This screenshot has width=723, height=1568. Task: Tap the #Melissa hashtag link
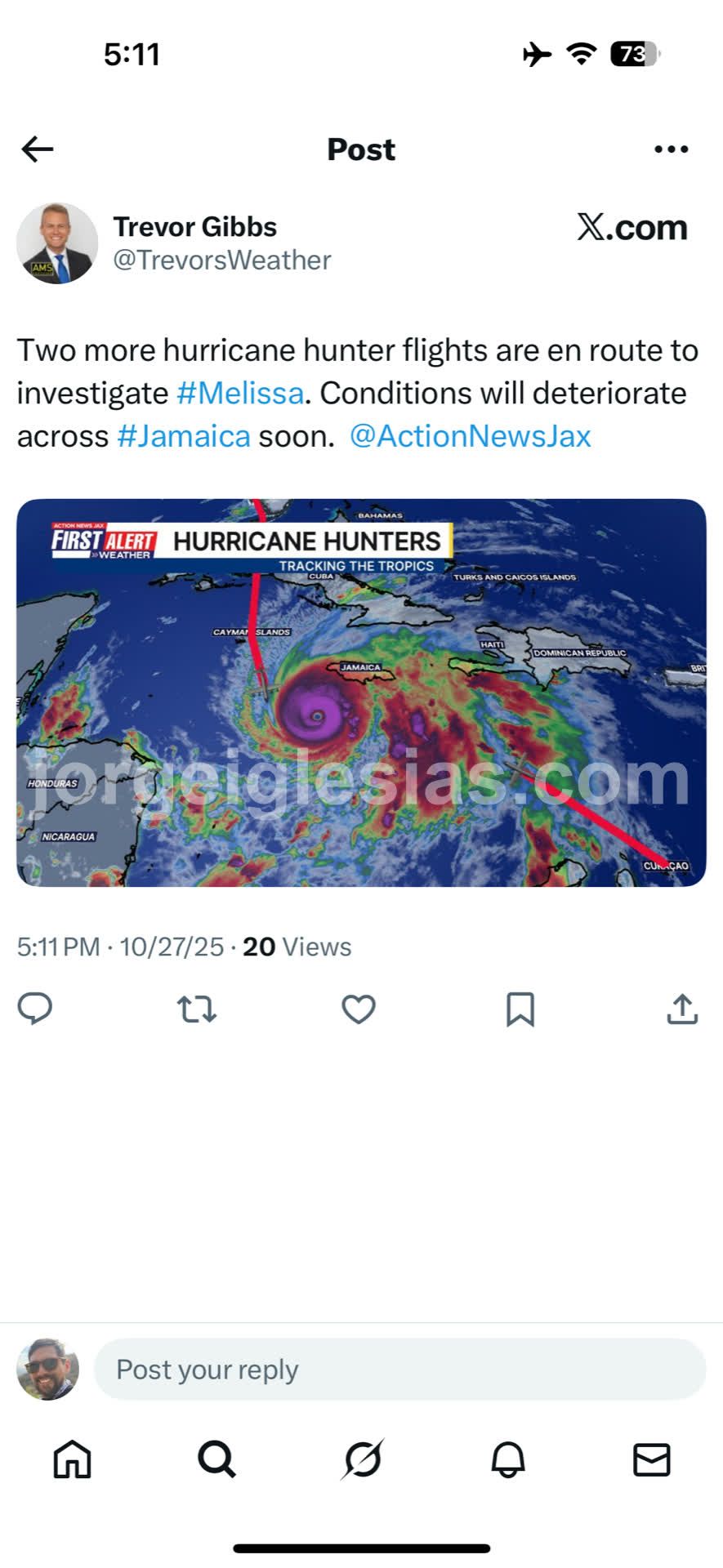[240, 394]
